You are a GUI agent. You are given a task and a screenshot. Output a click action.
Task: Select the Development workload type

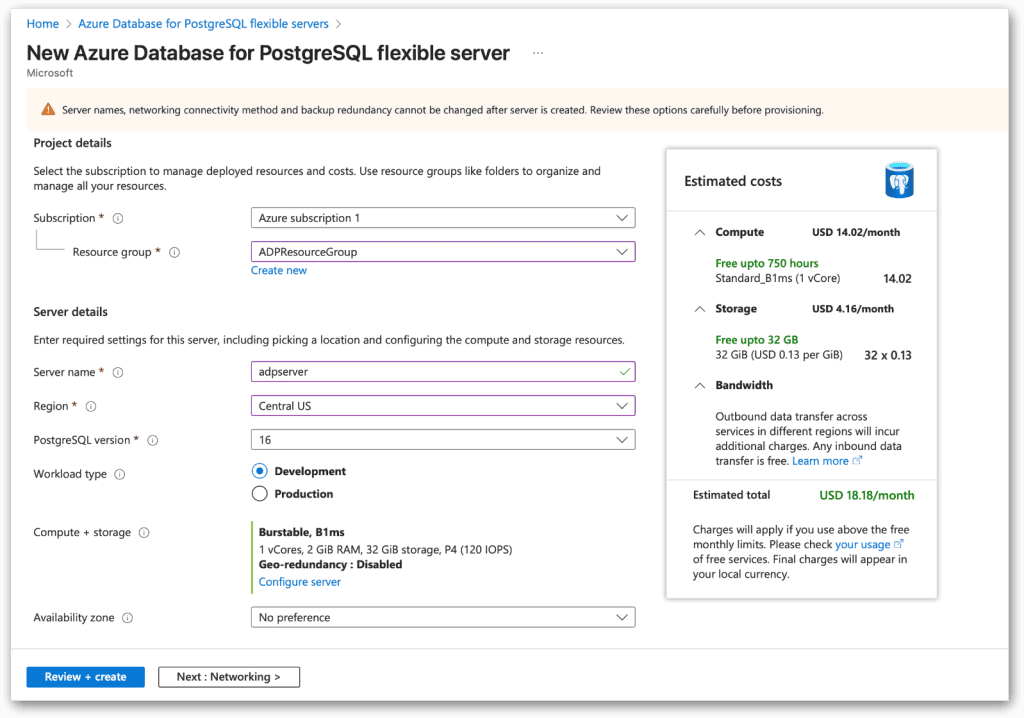pyautogui.click(x=259, y=471)
